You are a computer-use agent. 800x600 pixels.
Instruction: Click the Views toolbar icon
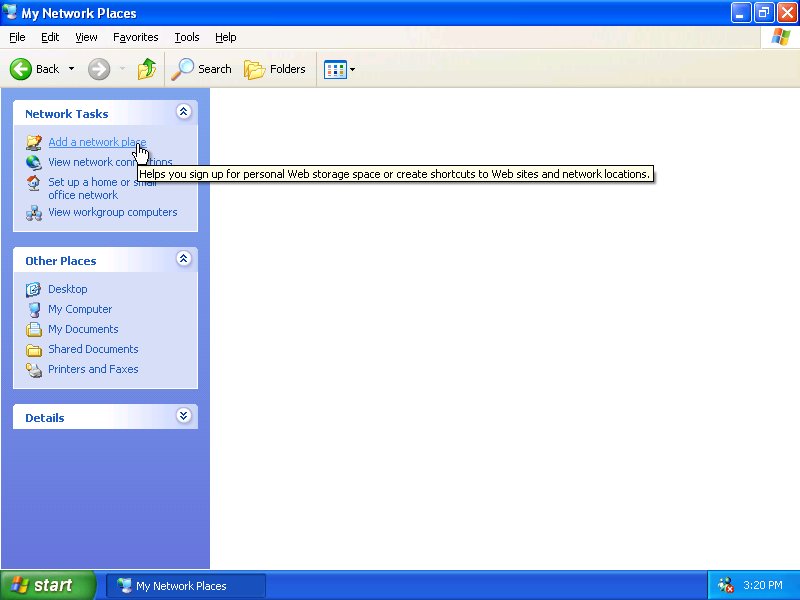[x=335, y=69]
